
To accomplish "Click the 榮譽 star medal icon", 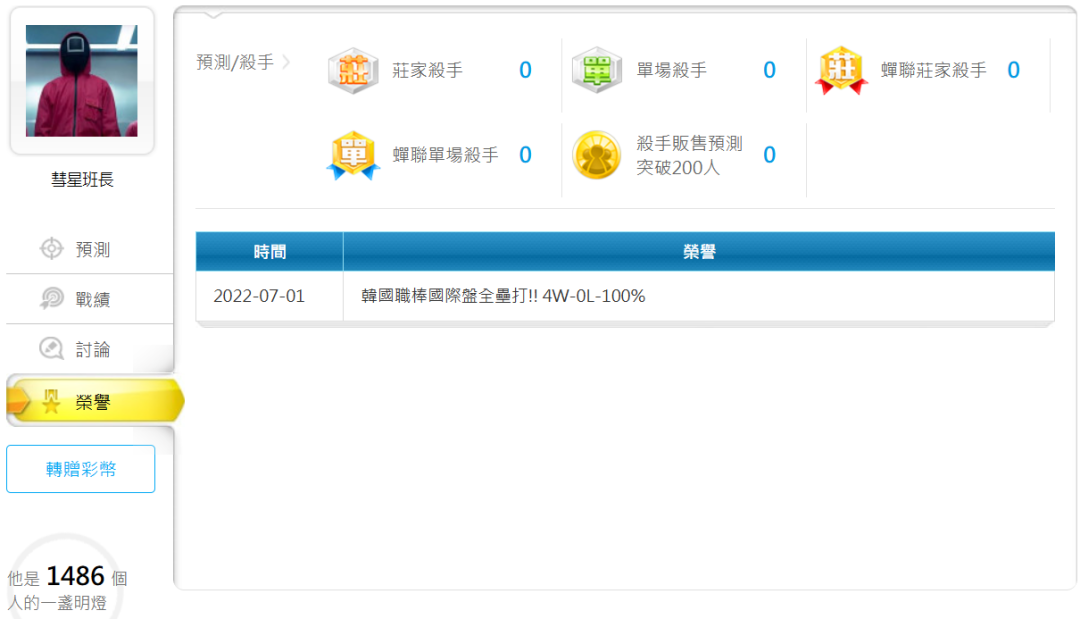I will (51, 401).
